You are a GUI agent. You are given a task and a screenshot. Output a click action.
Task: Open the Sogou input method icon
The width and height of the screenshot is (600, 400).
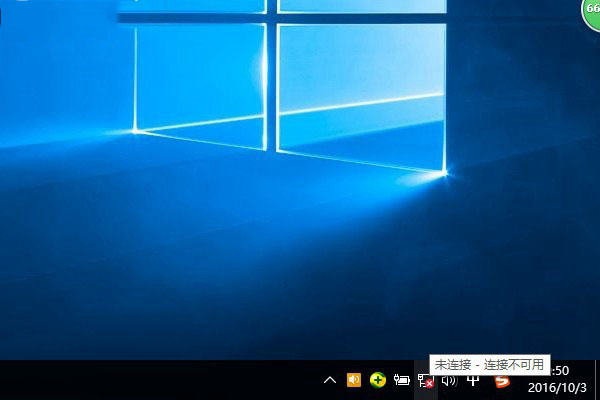pos(502,381)
